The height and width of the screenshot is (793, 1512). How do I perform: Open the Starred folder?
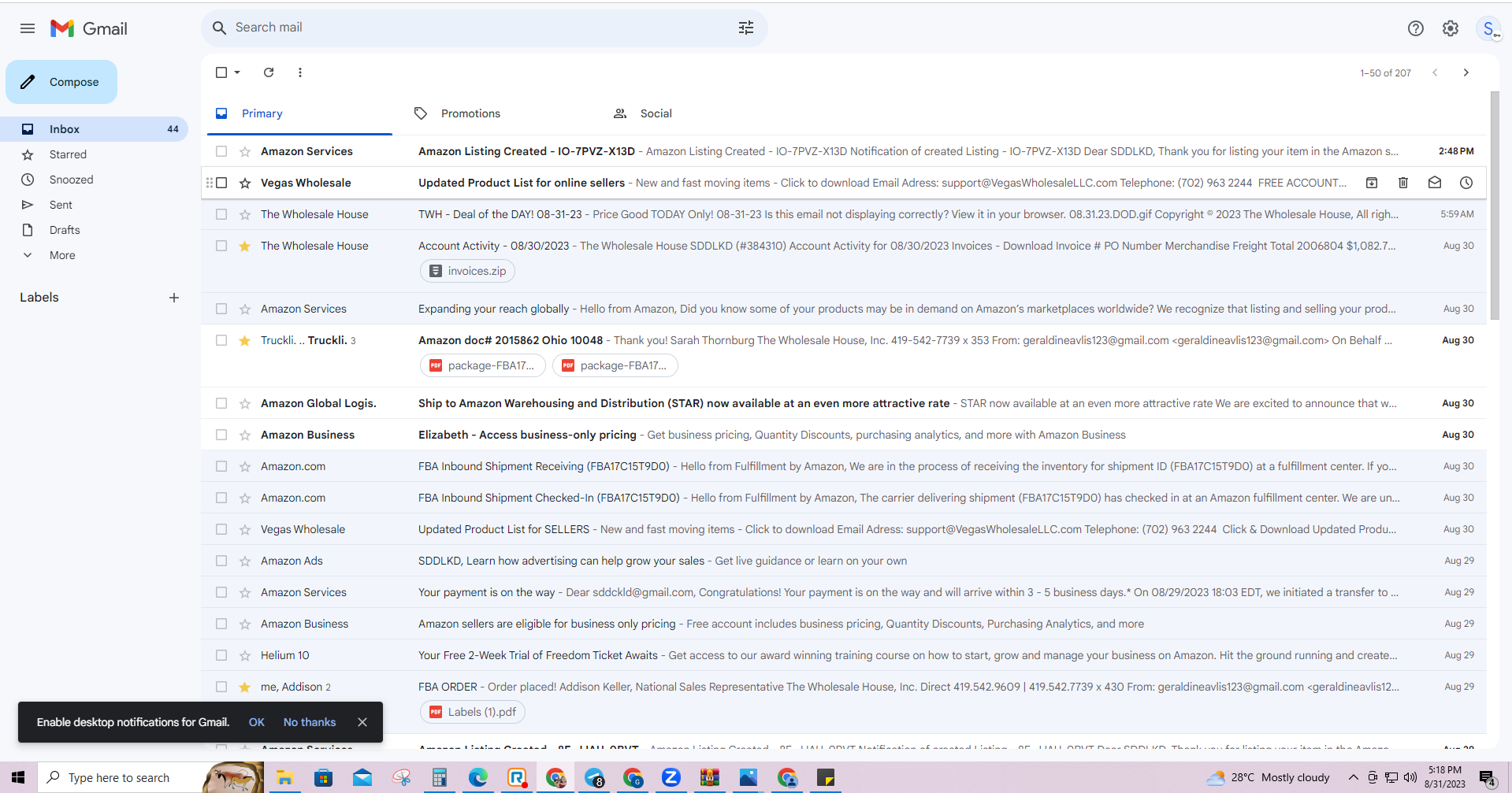(x=94, y=154)
